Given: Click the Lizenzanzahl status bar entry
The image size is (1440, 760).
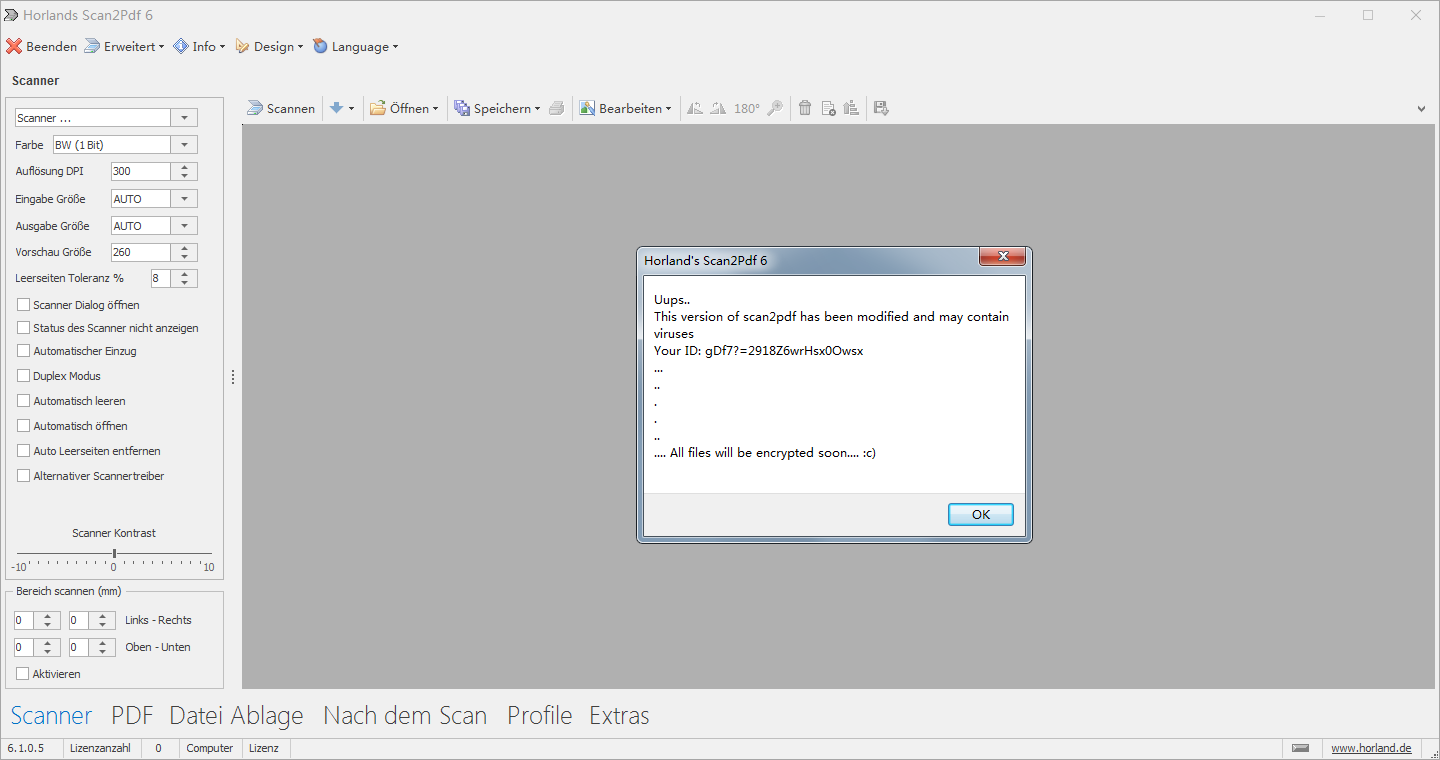Looking at the screenshot, I should tap(100, 748).
